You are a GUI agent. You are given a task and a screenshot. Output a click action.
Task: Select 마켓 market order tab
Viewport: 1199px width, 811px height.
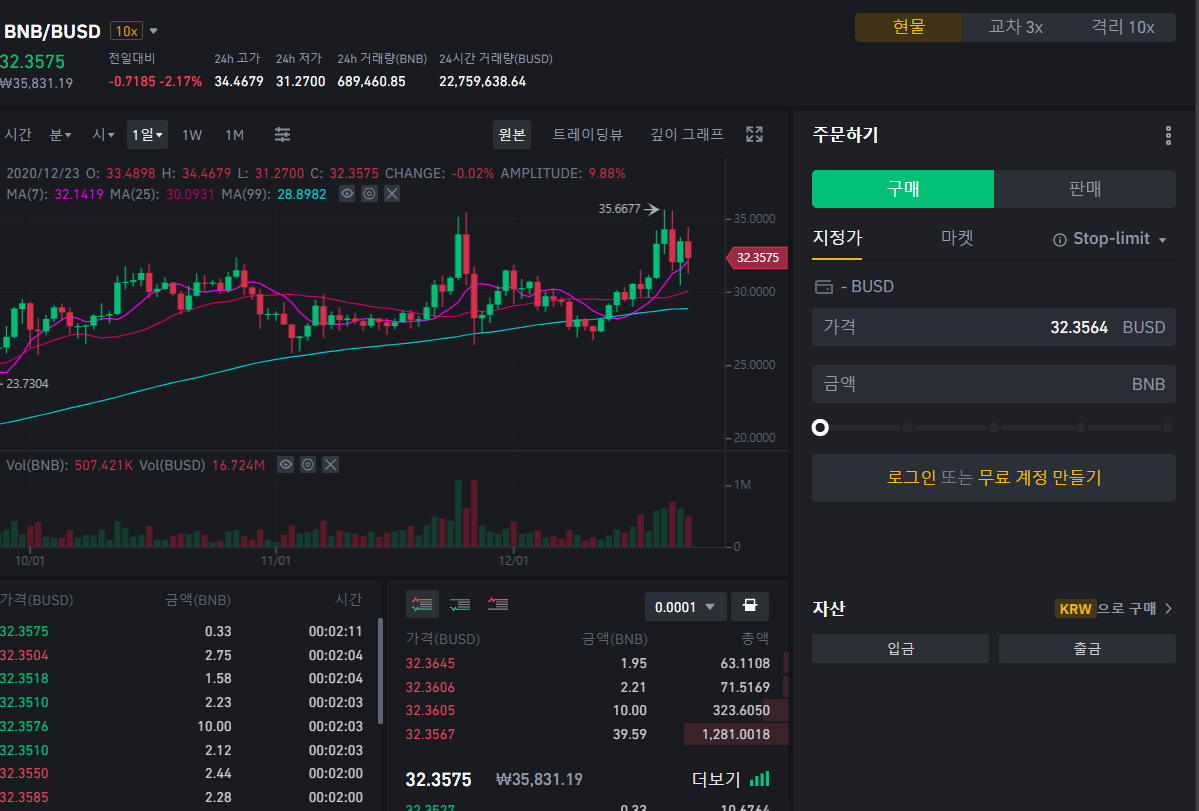(957, 238)
